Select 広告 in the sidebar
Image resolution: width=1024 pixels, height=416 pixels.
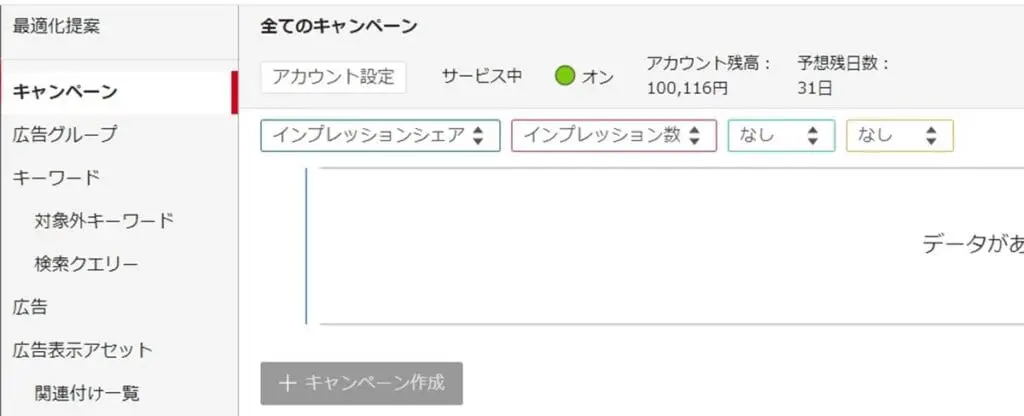[x=30, y=307]
